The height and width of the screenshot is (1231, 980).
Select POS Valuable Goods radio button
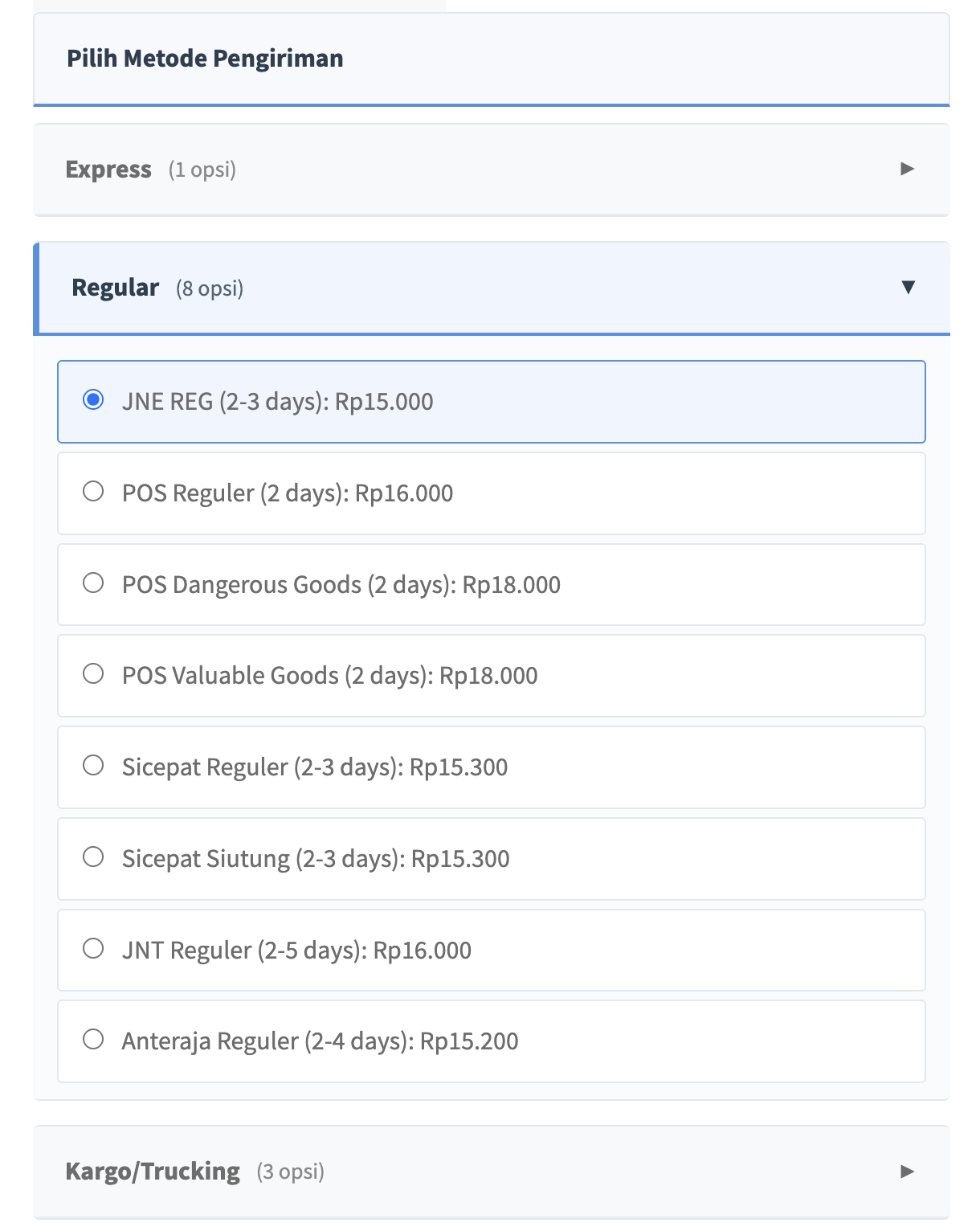click(93, 673)
